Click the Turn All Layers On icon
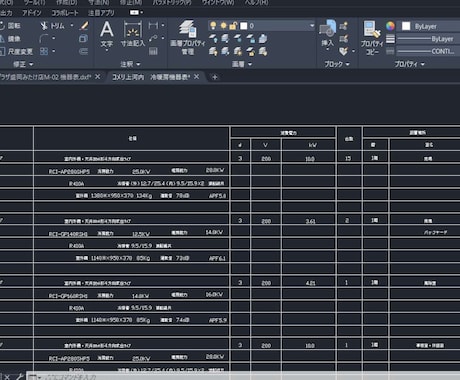Viewport: 460px width, 380px height. (213, 51)
